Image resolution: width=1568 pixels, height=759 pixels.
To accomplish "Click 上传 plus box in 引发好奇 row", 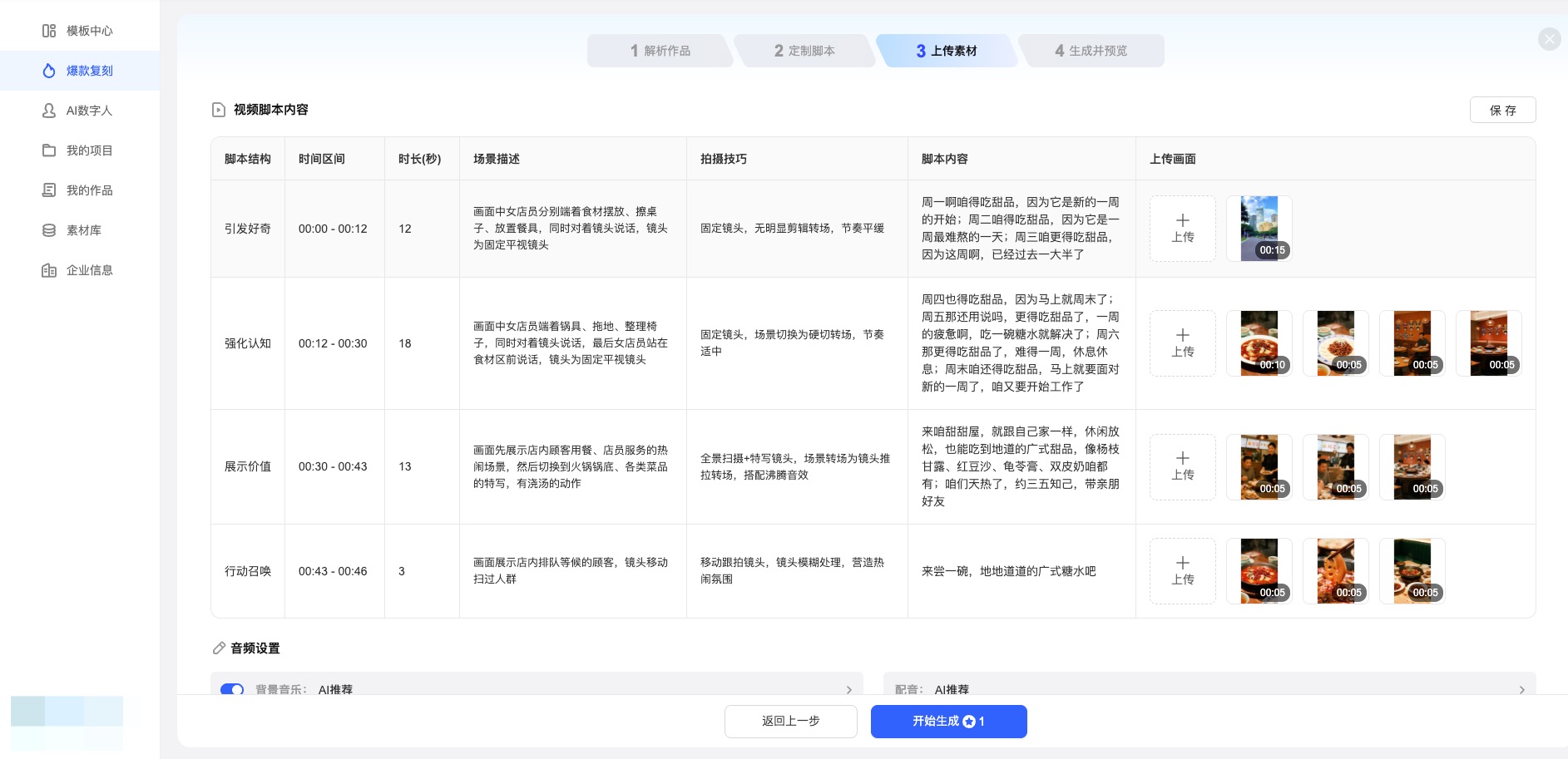I will point(1182,229).
